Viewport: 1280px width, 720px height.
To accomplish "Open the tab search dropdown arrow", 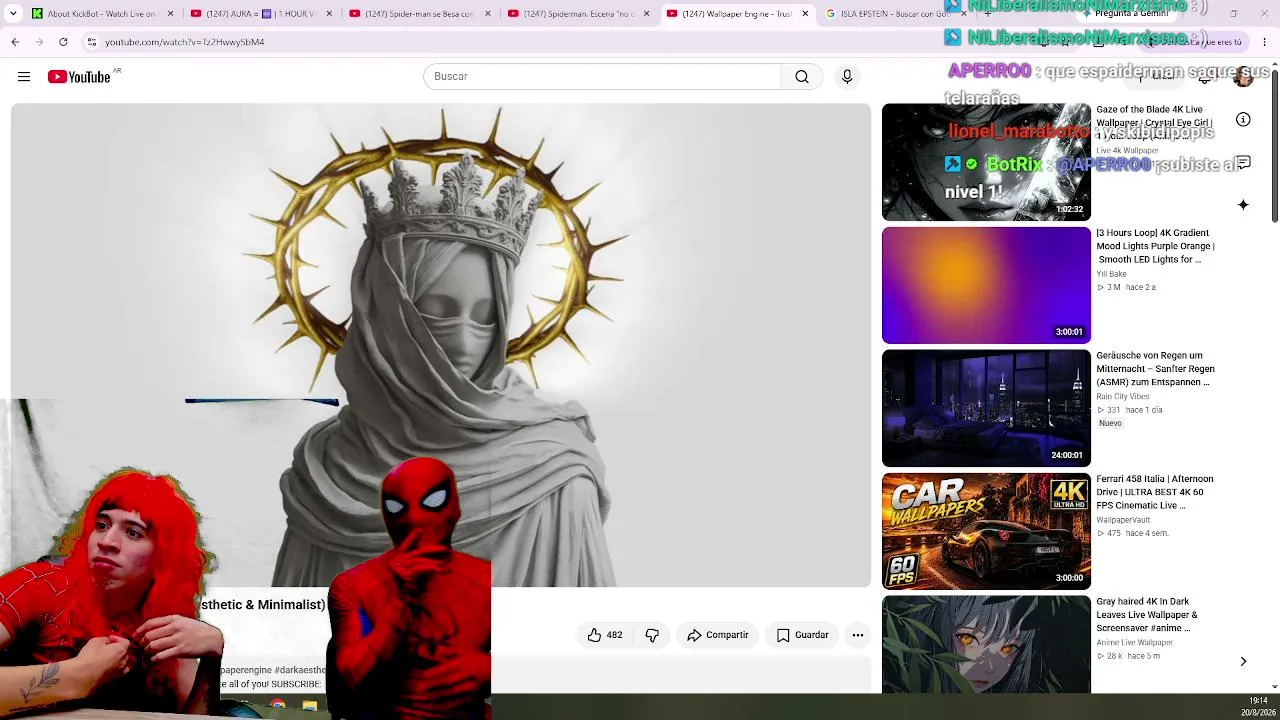I will [13, 14].
